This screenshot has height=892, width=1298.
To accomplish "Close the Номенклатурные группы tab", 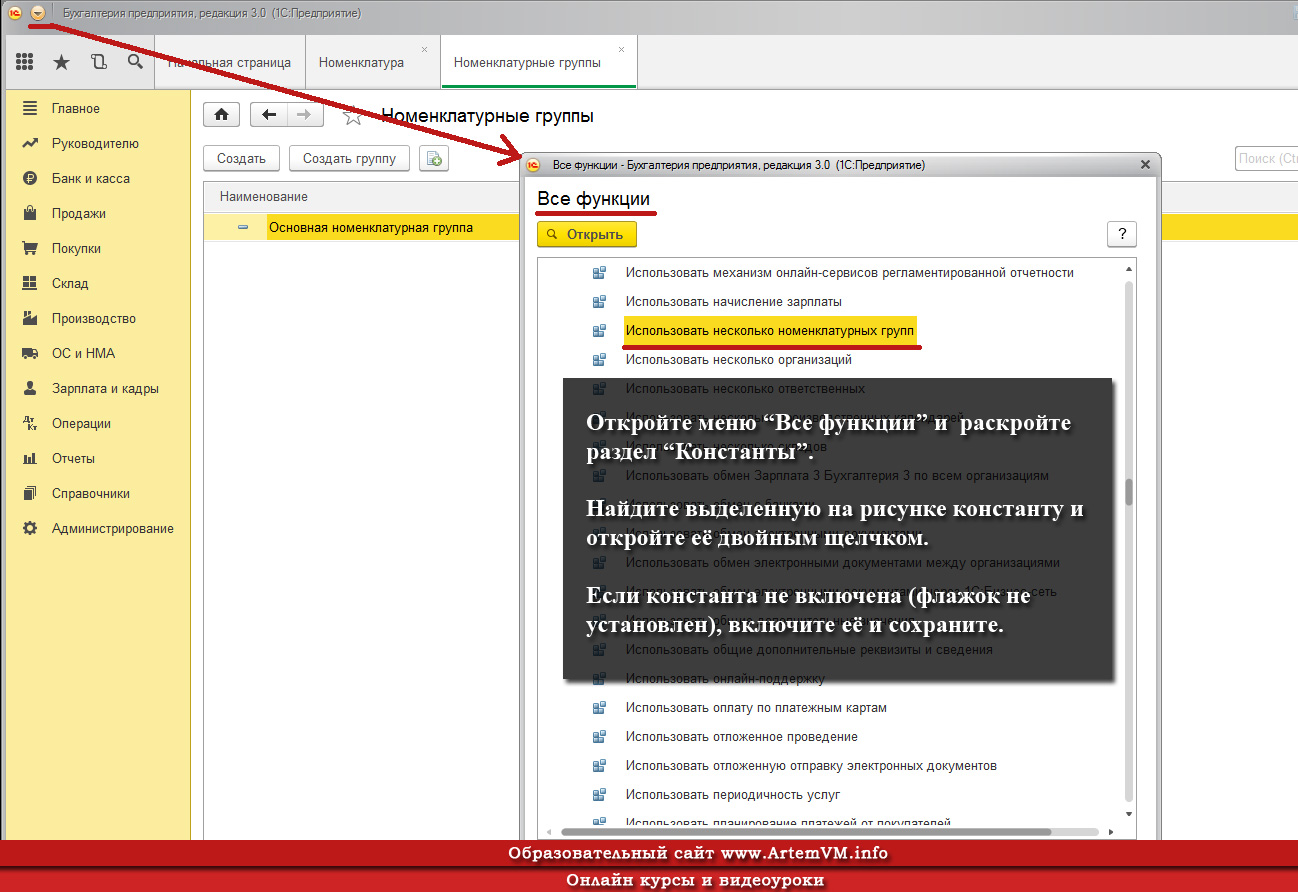I will click(x=621, y=49).
